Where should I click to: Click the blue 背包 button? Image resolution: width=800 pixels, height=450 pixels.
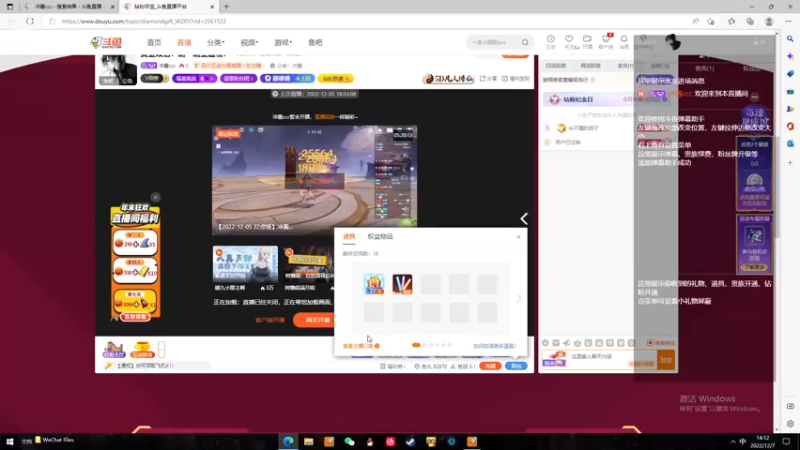(x=516, y=366)
